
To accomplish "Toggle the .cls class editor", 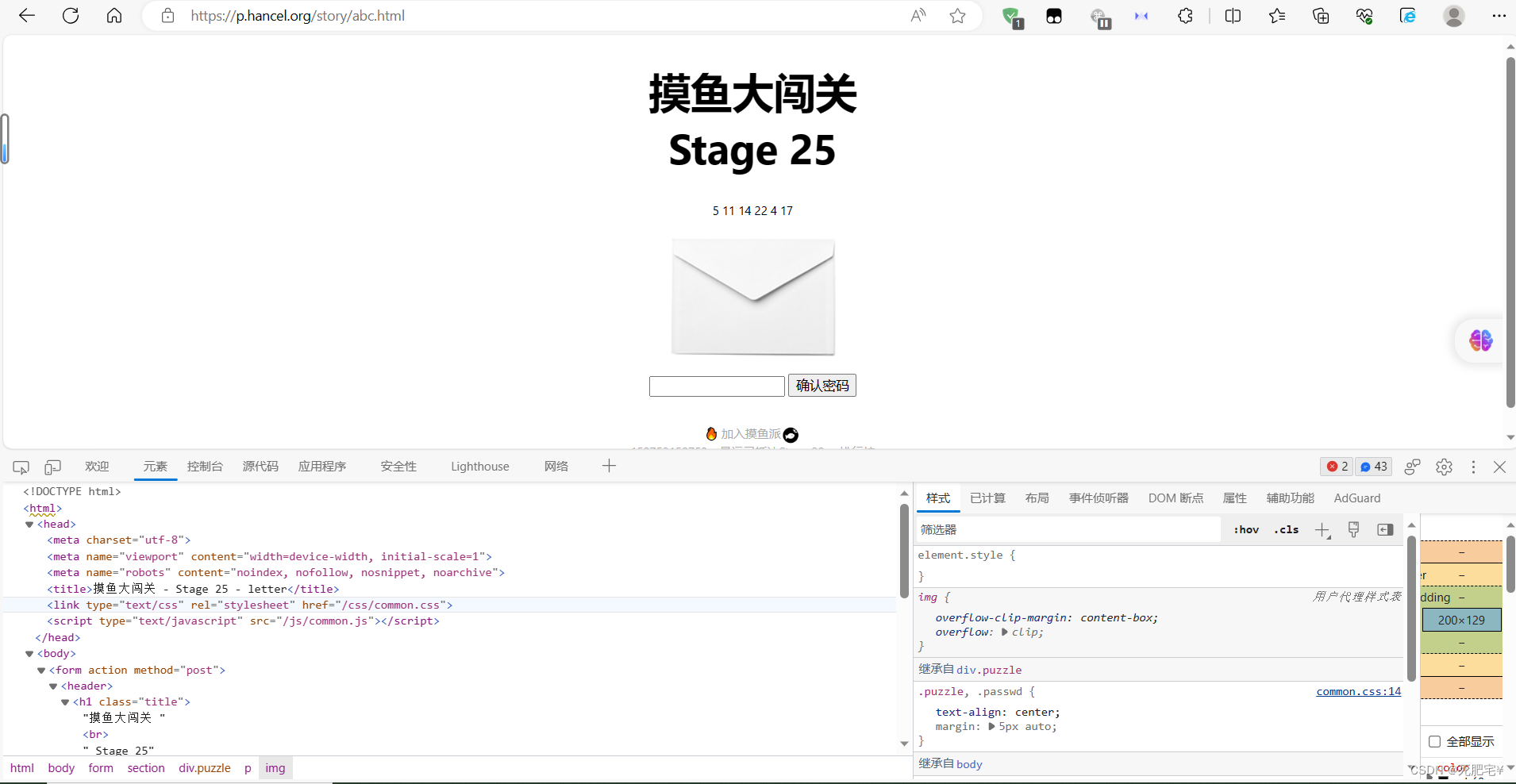I will coord(1286,529).
